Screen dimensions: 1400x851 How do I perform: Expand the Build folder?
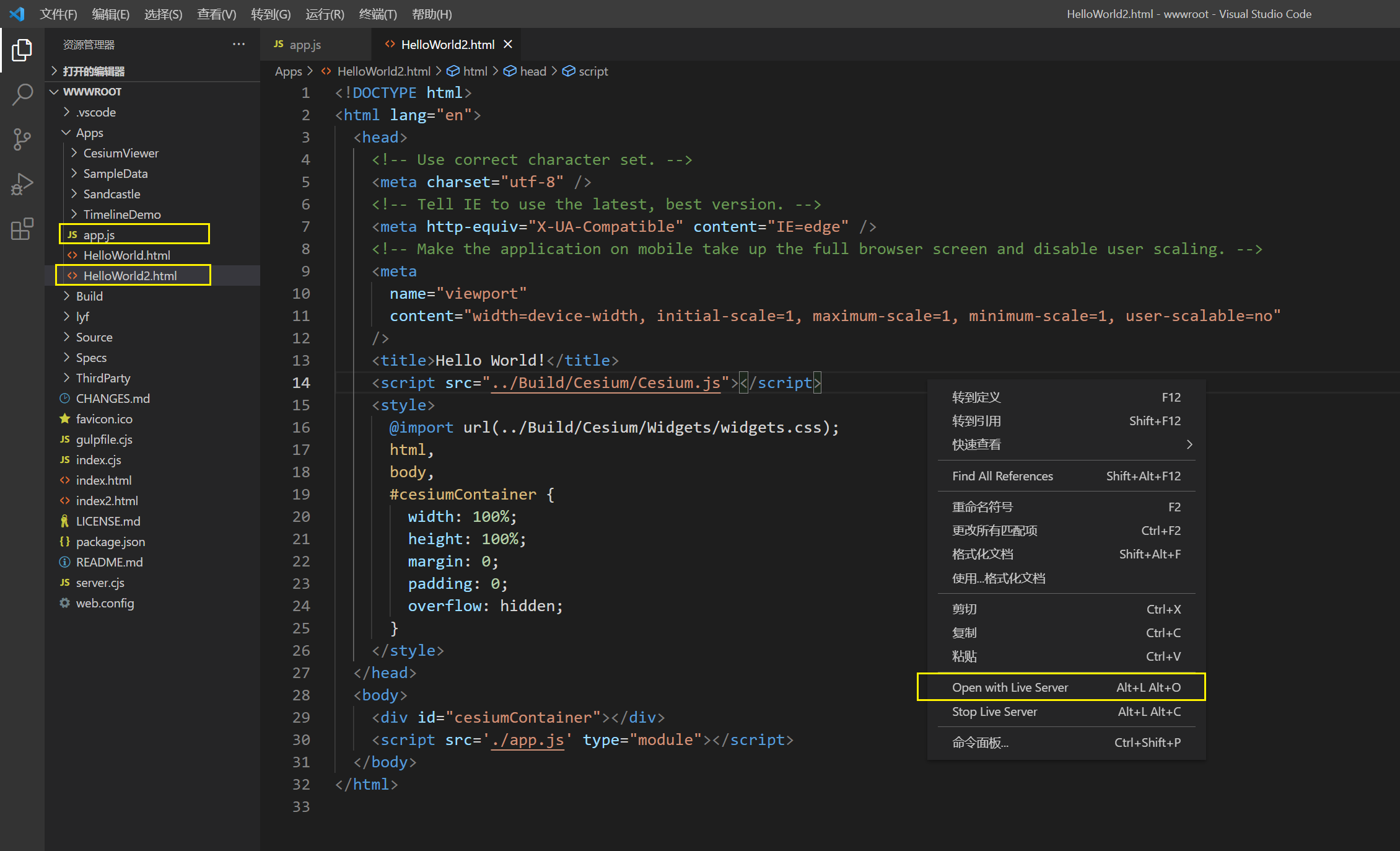pyautogui.click(x=66, y=296)
